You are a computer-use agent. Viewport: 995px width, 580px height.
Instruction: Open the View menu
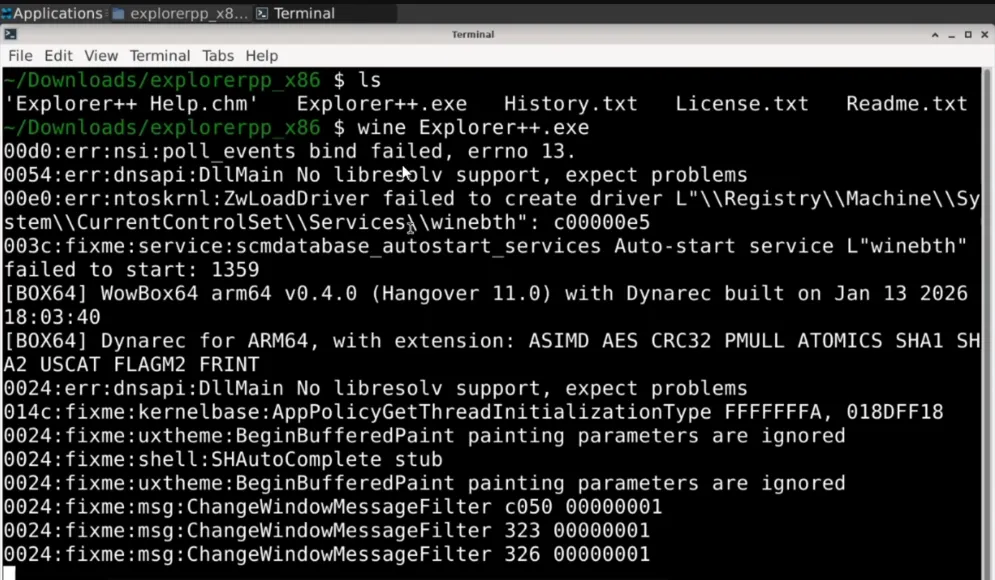point(101,56)
